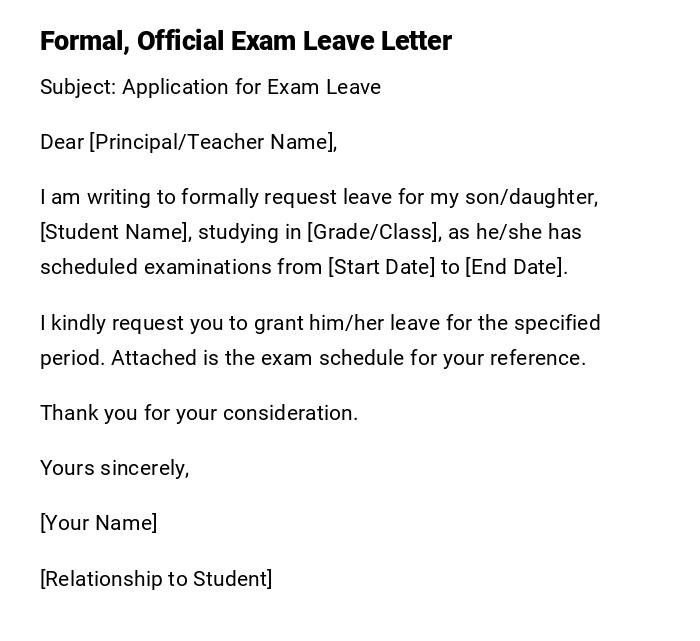Click the [Student Name] placeholder text
700x641 pixels.
click(x=114, y=232)
